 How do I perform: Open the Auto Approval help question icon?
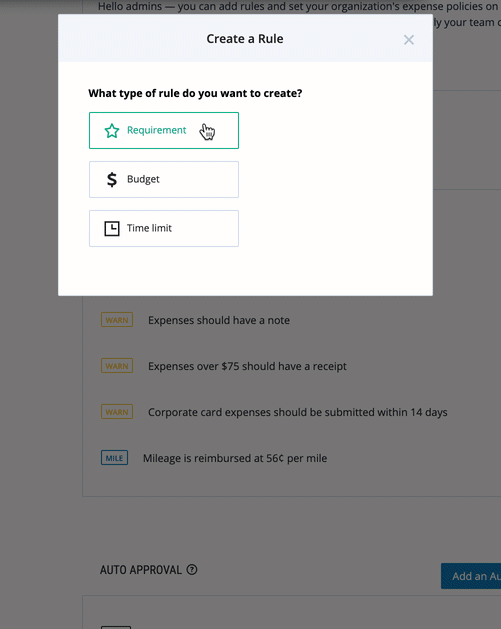[192, 570]
